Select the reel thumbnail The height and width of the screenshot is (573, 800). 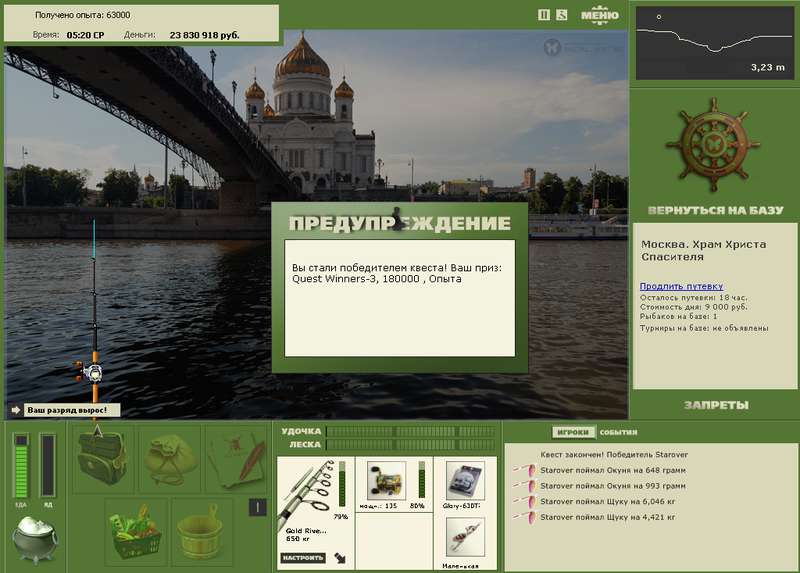[386, 481]
